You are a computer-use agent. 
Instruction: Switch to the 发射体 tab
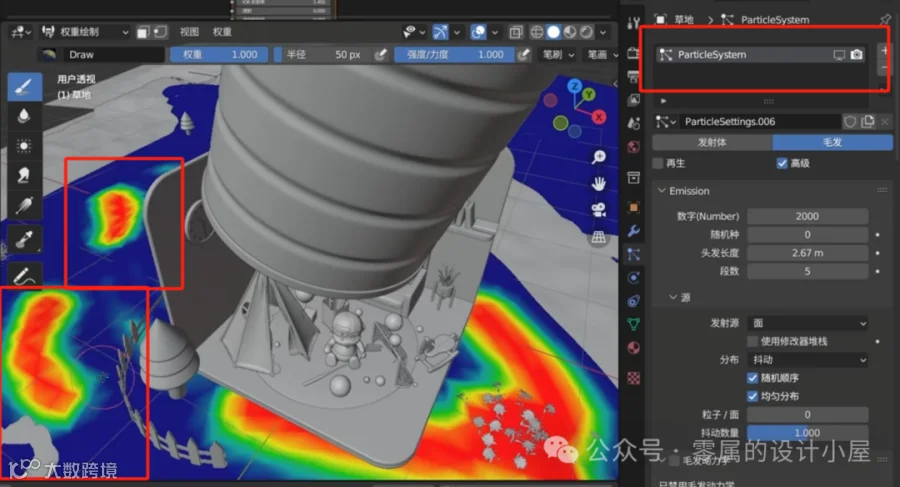coord(712,142)
